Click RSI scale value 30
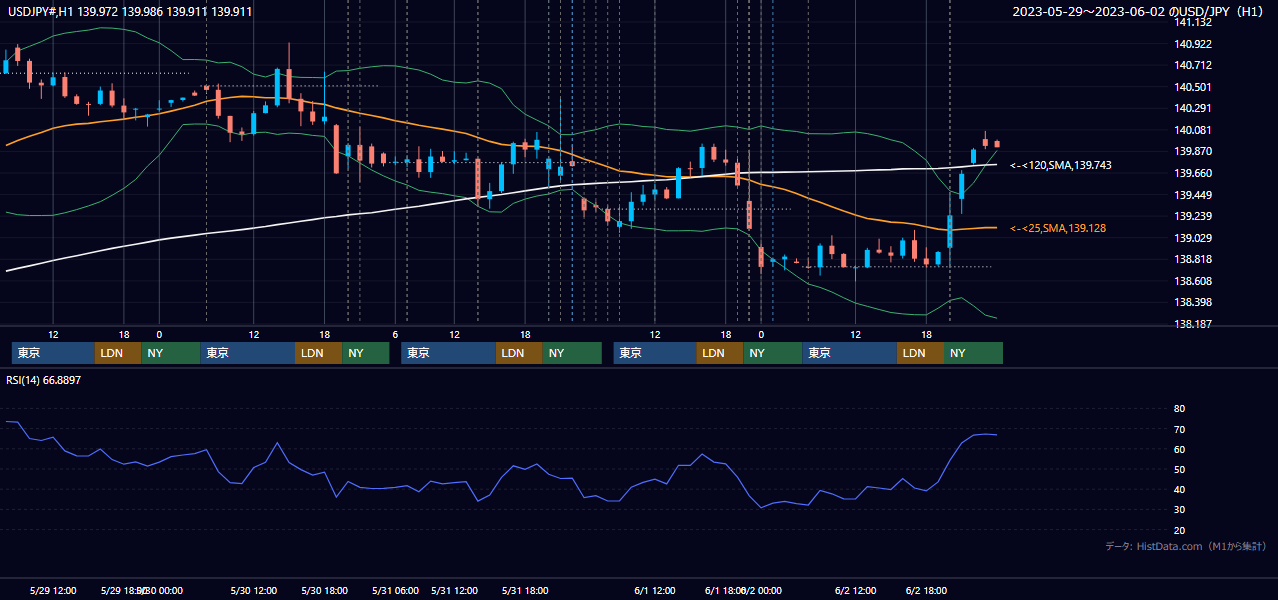Screen dimensions: 1278x600 tap(1179, 510)
